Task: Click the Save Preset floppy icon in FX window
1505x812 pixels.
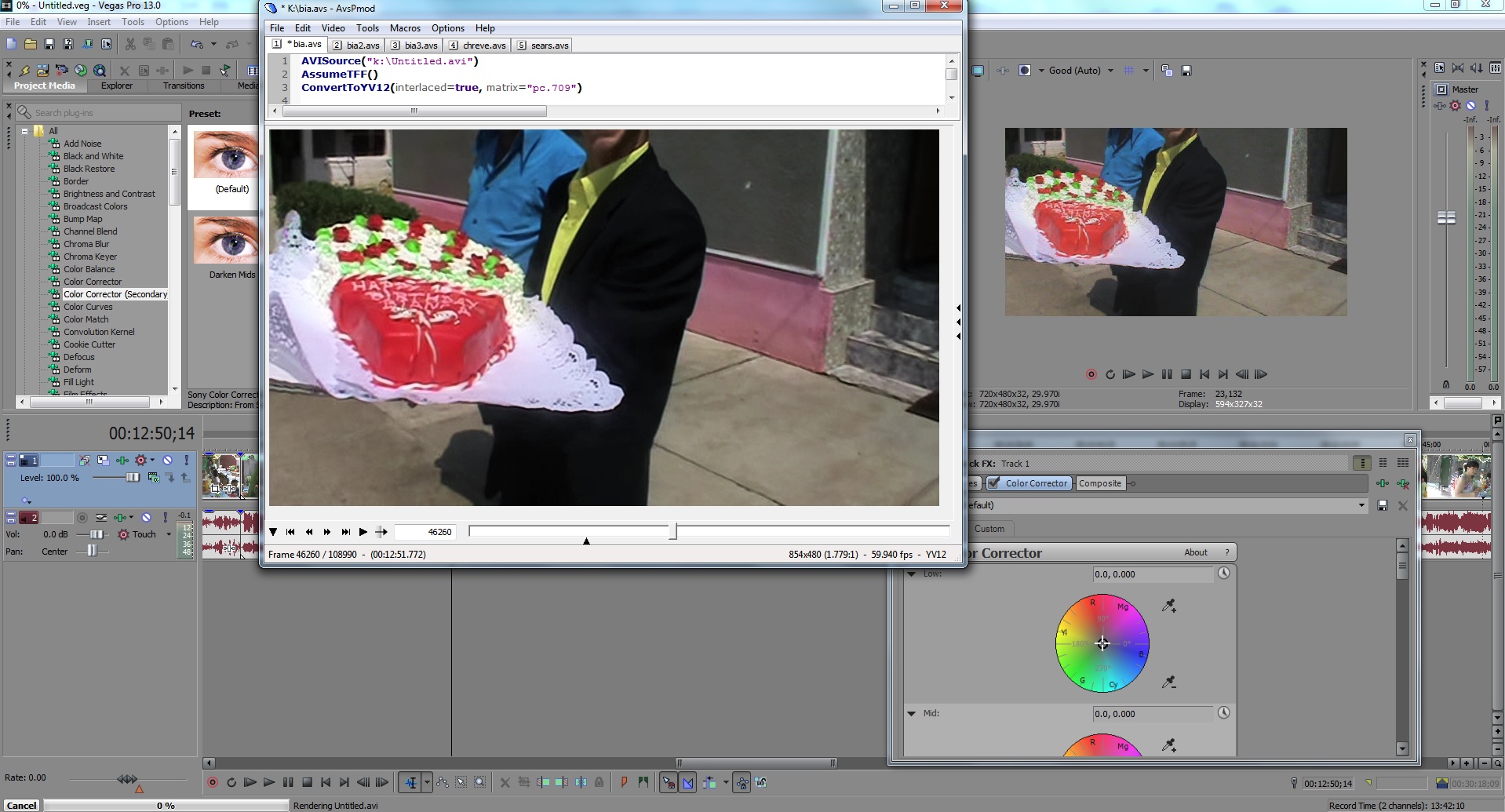Action: tap(1383, 506)
